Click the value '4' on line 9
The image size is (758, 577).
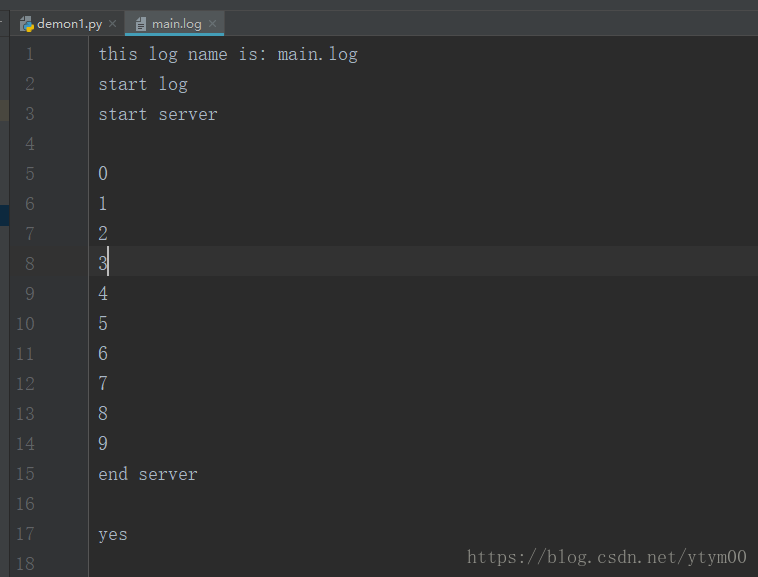tap(103, 293)
